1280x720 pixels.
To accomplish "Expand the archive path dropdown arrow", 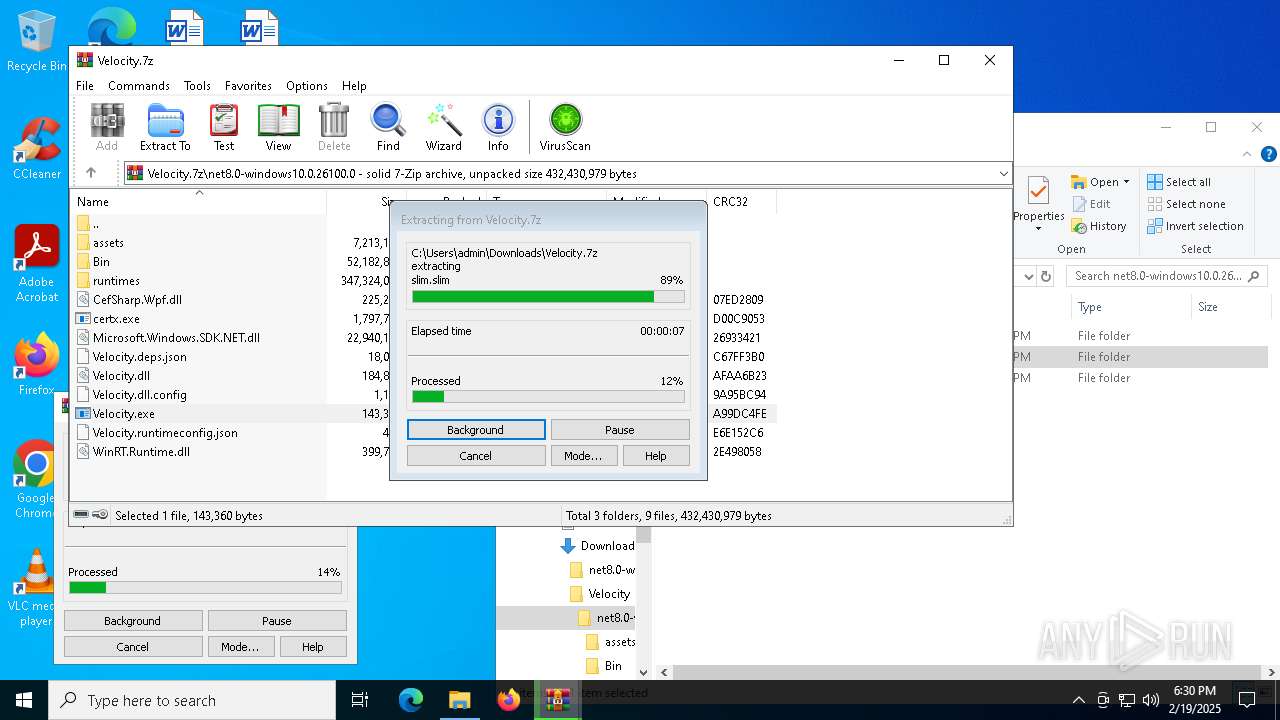I will point(1003,174).
